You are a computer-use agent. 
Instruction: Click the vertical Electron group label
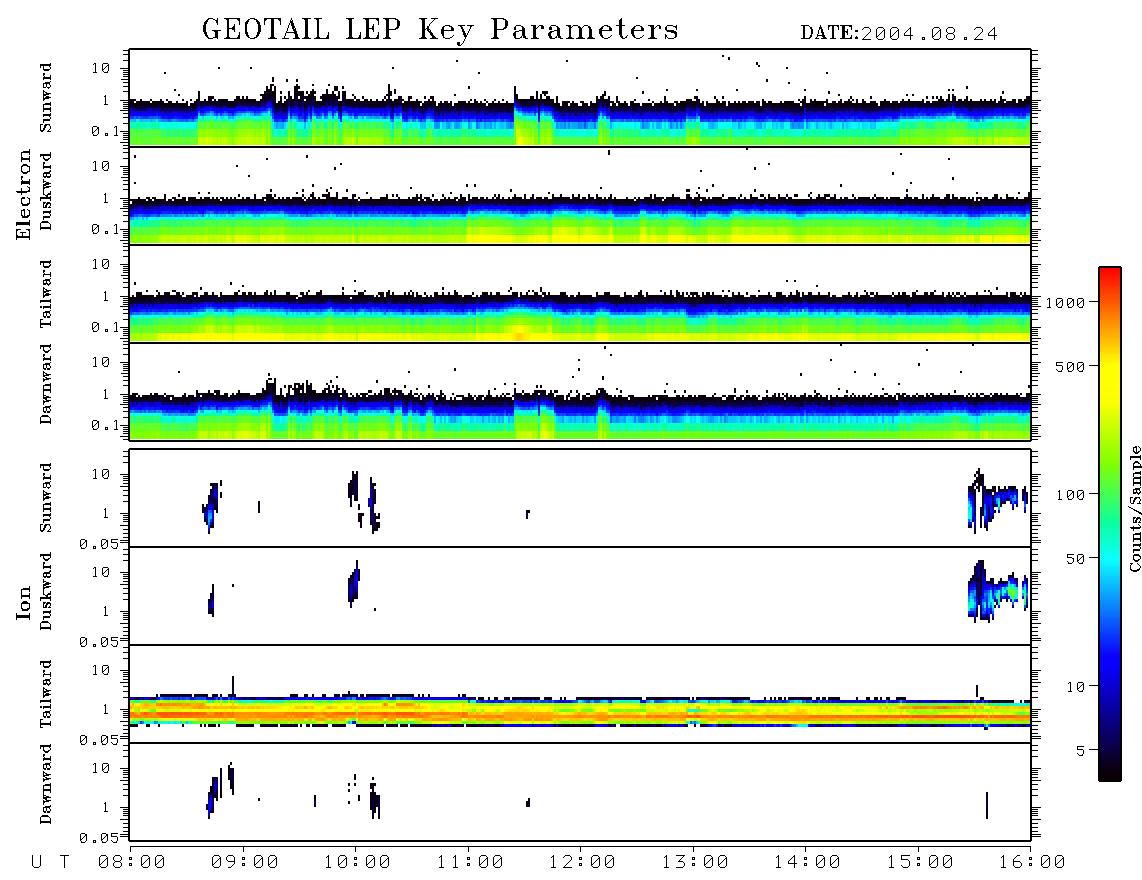[x=24, y=194]
